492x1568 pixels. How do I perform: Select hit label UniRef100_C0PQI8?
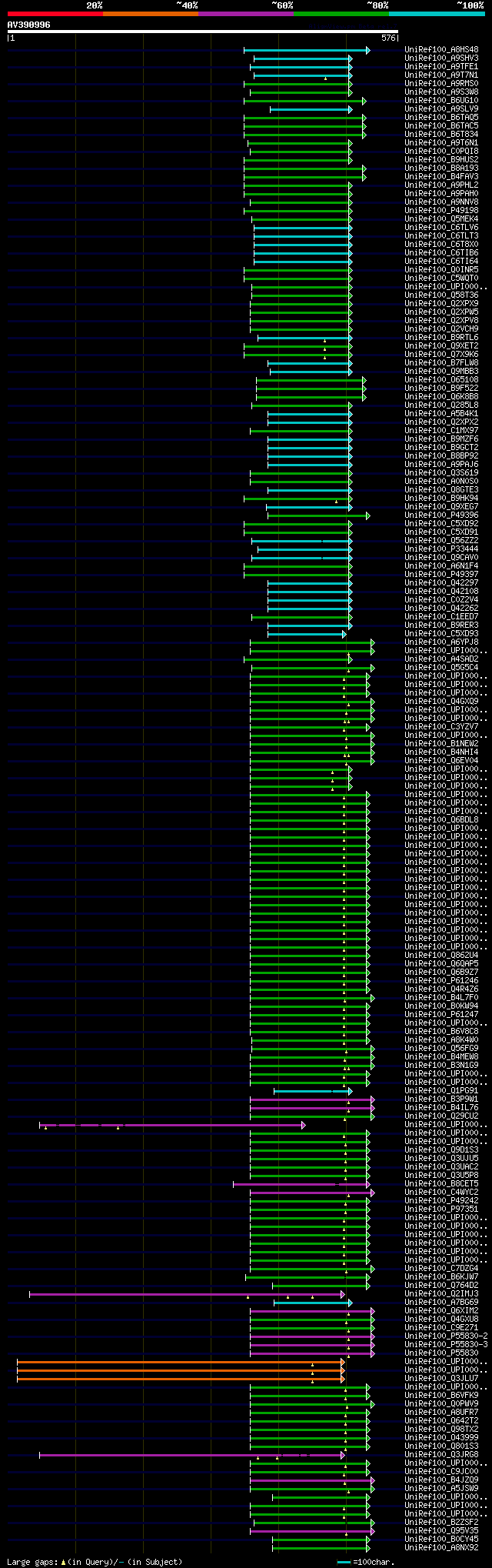click(442, 152)
